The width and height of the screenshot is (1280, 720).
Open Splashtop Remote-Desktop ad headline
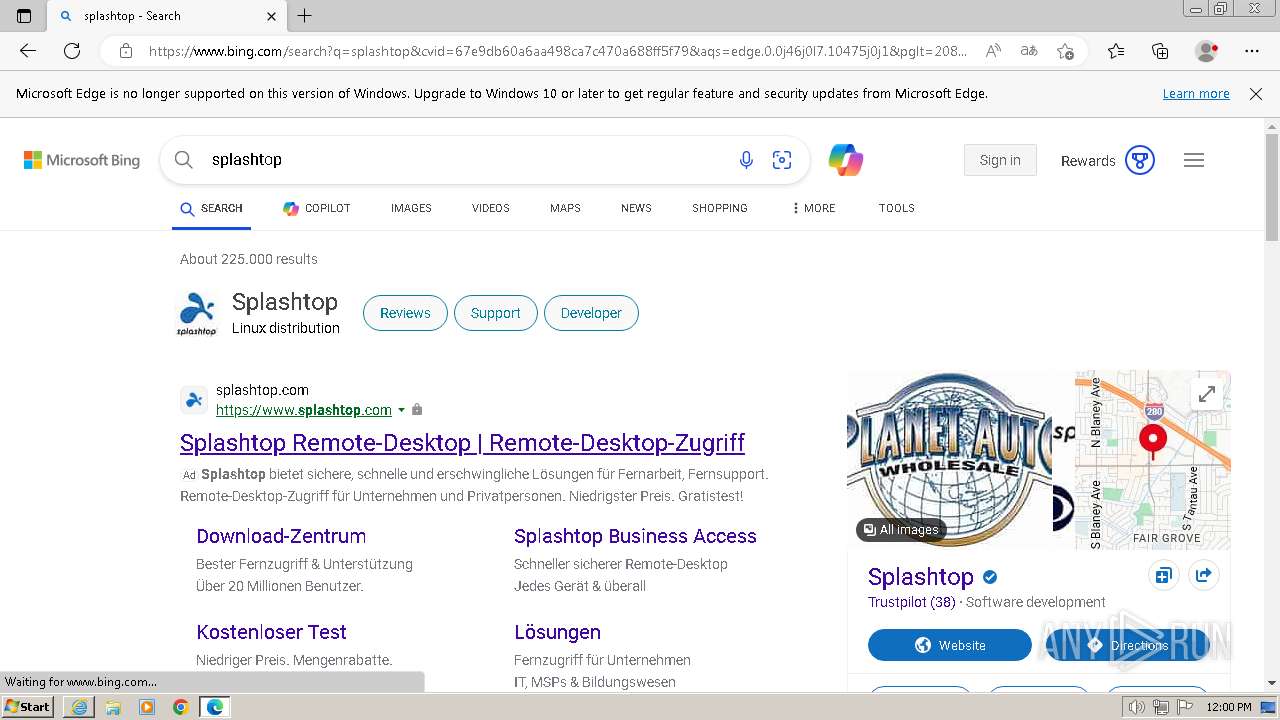[462, 443]
